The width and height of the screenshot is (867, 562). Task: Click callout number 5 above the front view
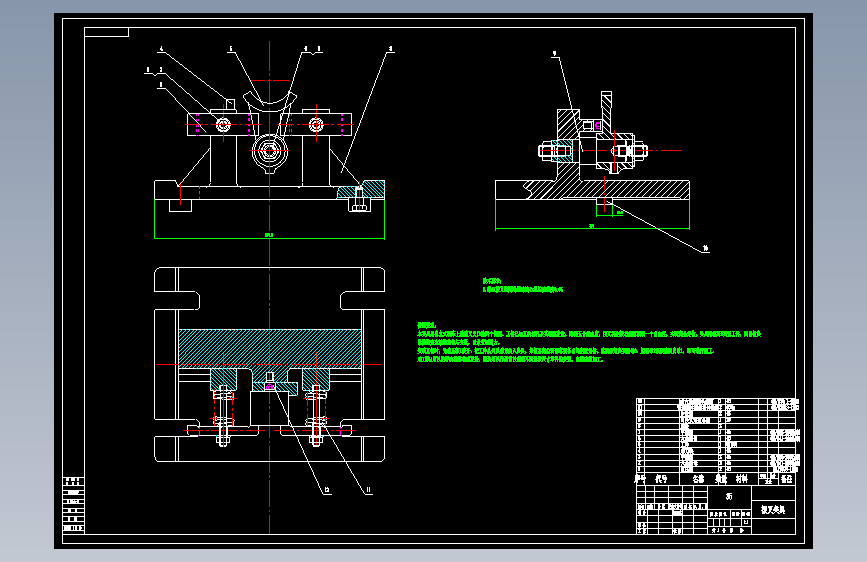click(x=231, y=49)
